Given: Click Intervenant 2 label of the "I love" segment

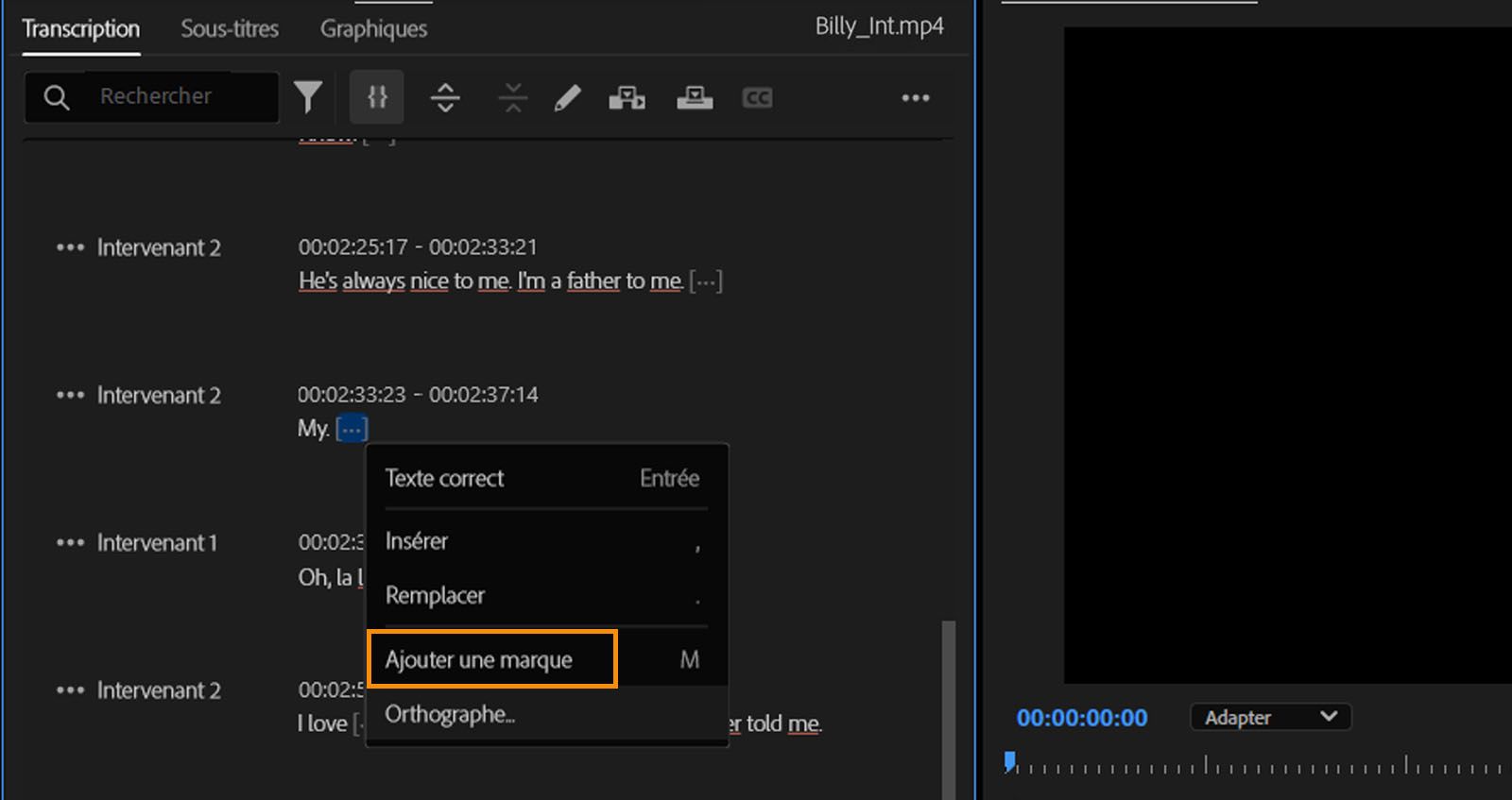Looking at the screenshot, I should coord(159,690).
